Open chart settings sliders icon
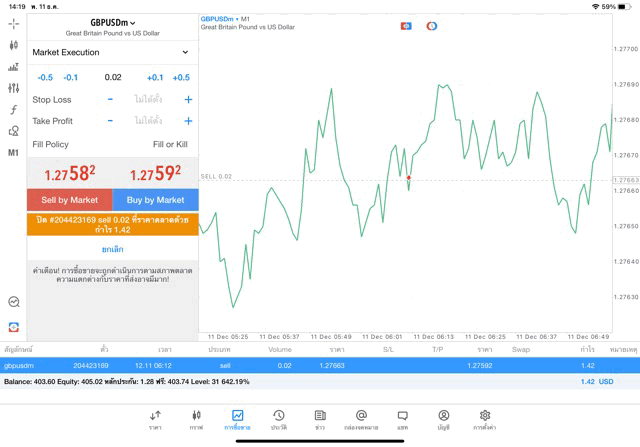The image size is (640, 447). [13, 88]
